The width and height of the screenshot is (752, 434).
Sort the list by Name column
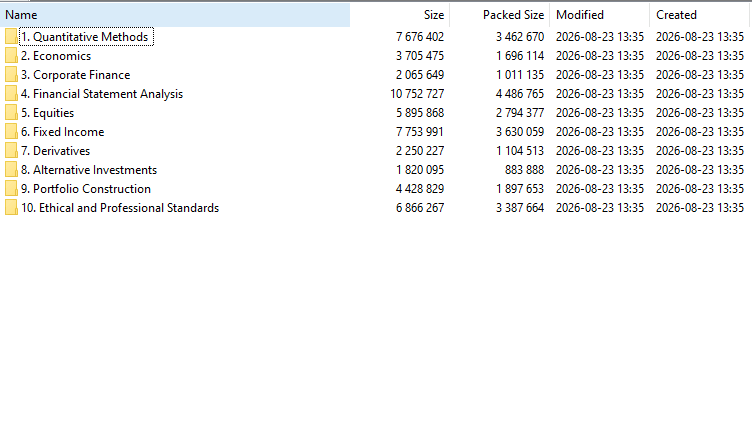[x=175, y=15]
